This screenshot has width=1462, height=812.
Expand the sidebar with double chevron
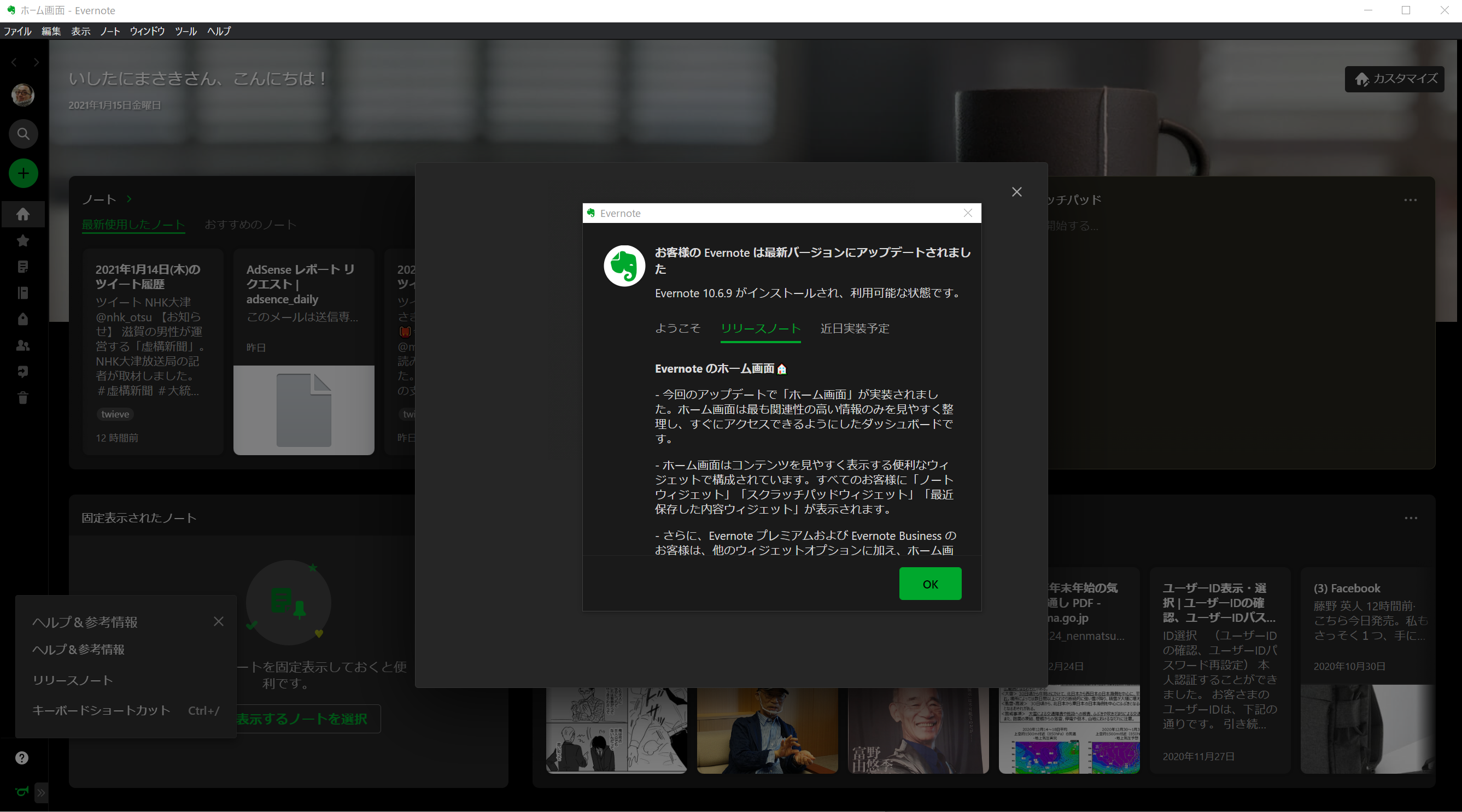(41, 793)
